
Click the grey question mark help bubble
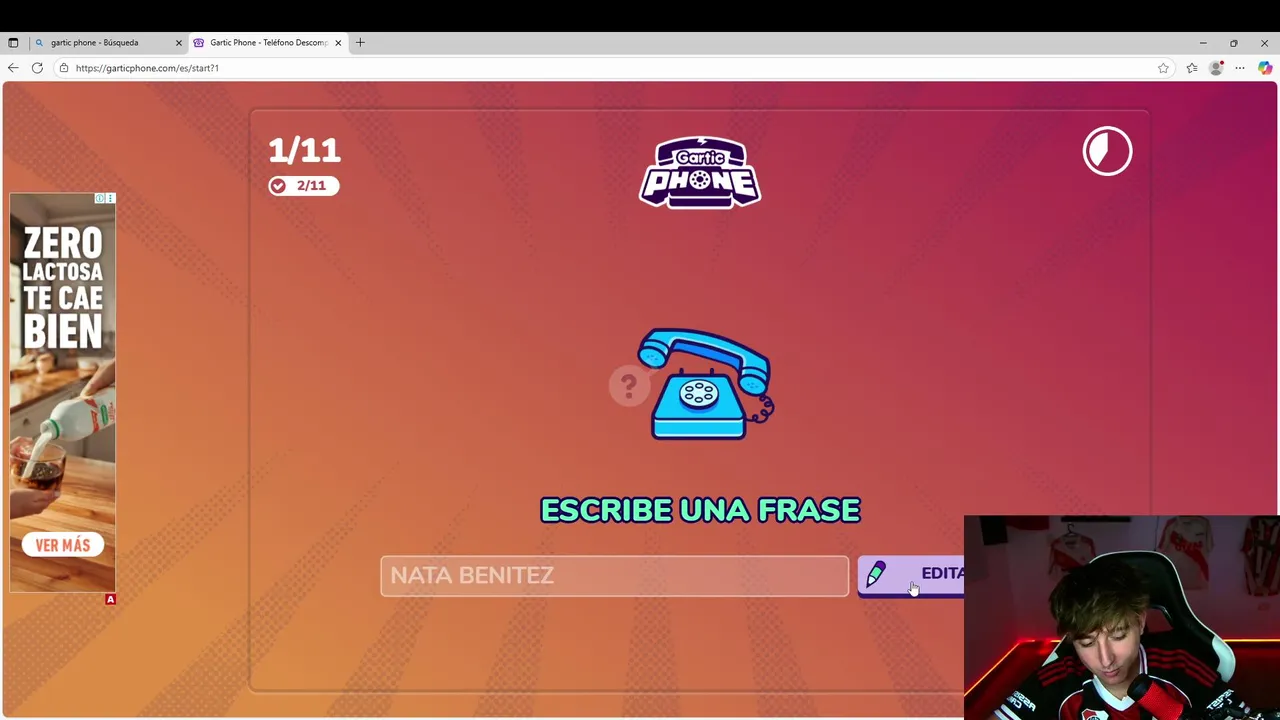click(x=629, y=385)
